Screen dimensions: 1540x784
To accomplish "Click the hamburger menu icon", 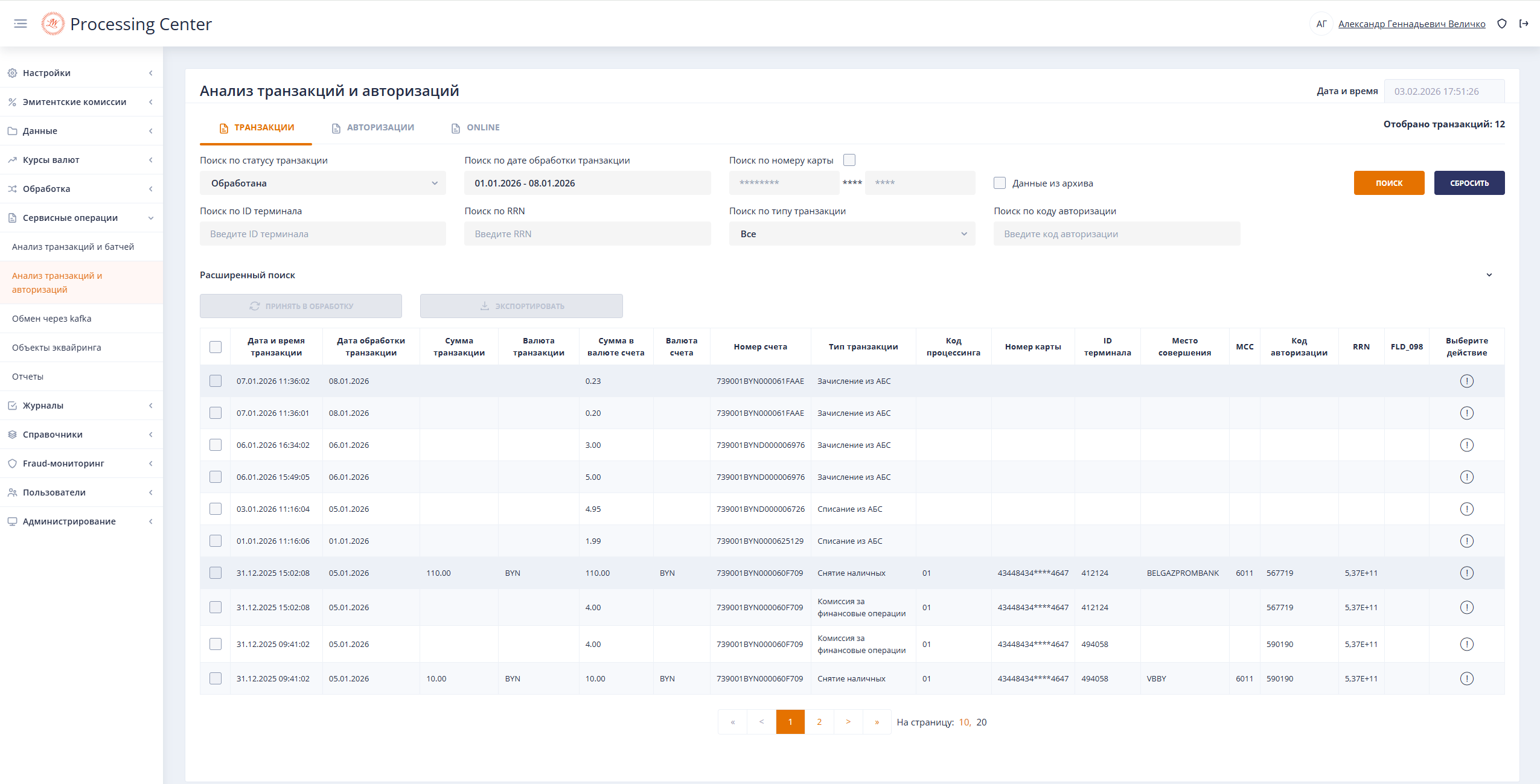I will (x=21, y=24).
